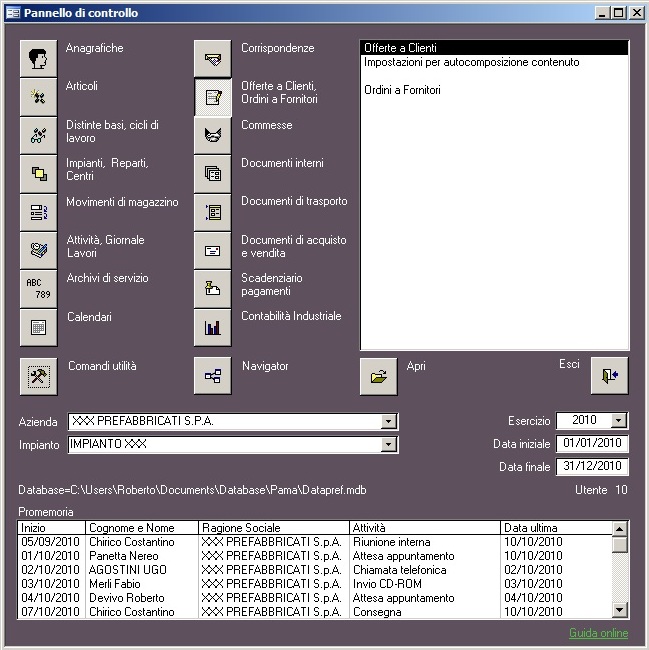Open the Anagrafiche section icon
Viewport: 649px width, 650px height.
tap(39, 58)
